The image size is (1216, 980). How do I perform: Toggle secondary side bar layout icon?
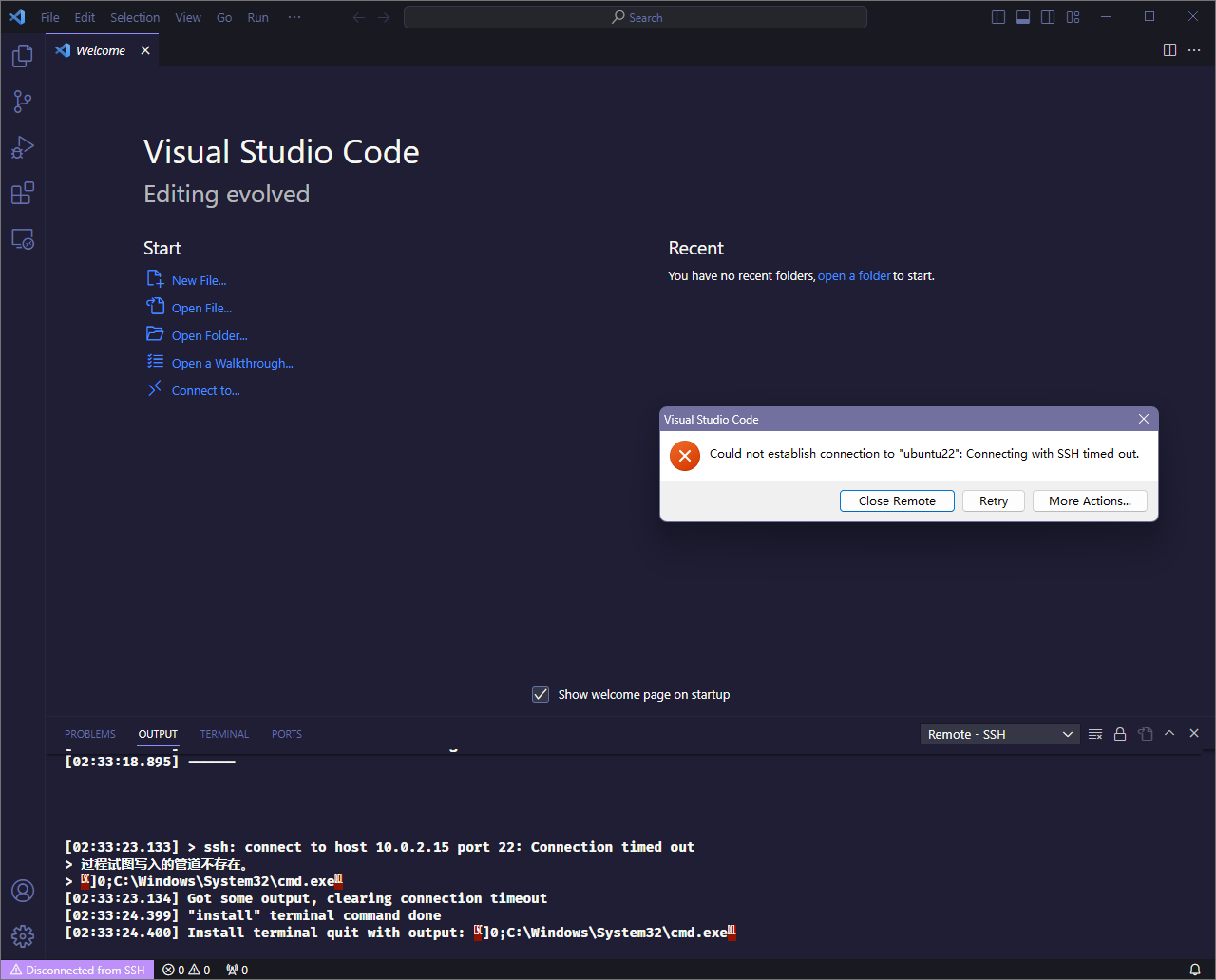point(1048,17)
